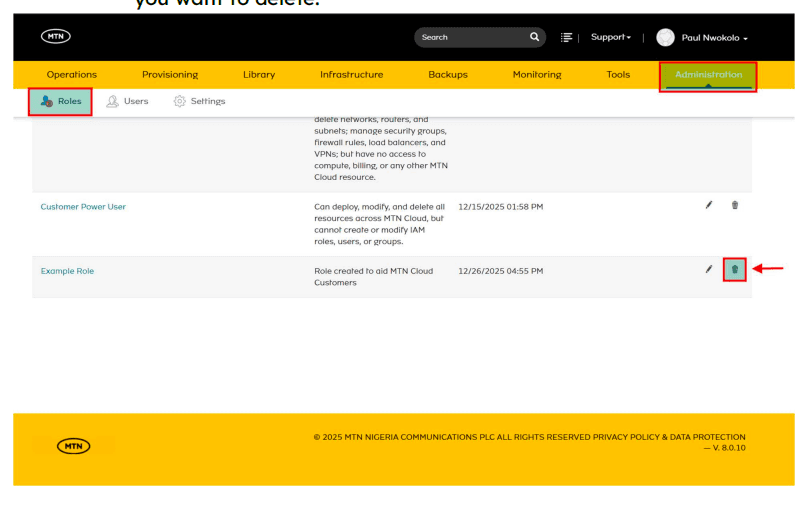Open the Tools menu
This screenshot has height=516, width=812.
click(x=618, y=75)
